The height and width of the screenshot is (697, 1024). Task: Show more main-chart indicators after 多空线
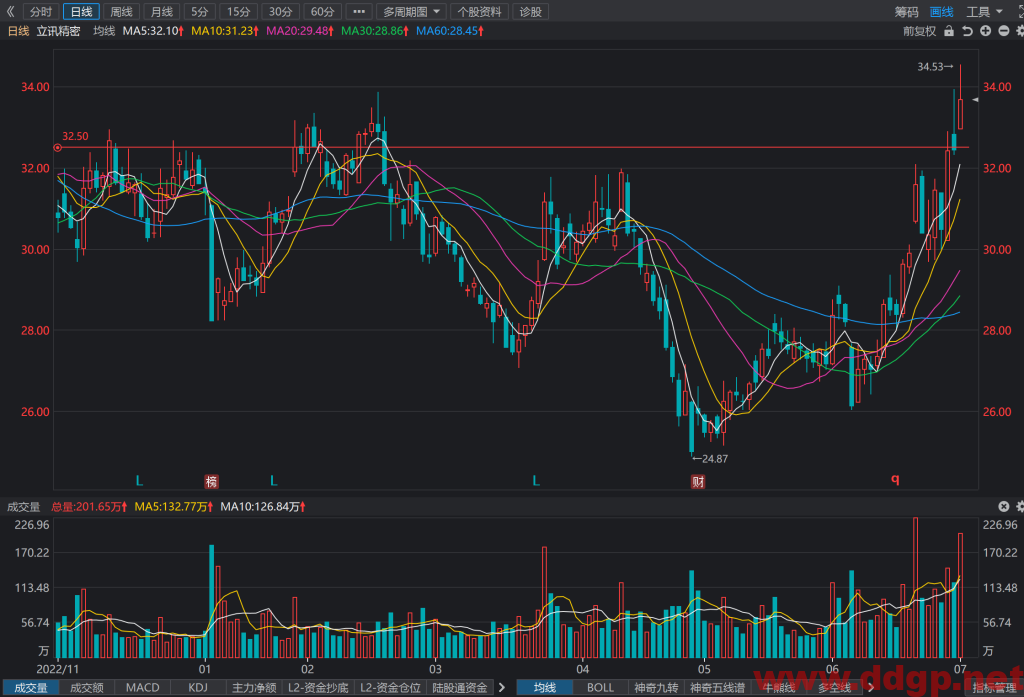[x=871, y=687]
